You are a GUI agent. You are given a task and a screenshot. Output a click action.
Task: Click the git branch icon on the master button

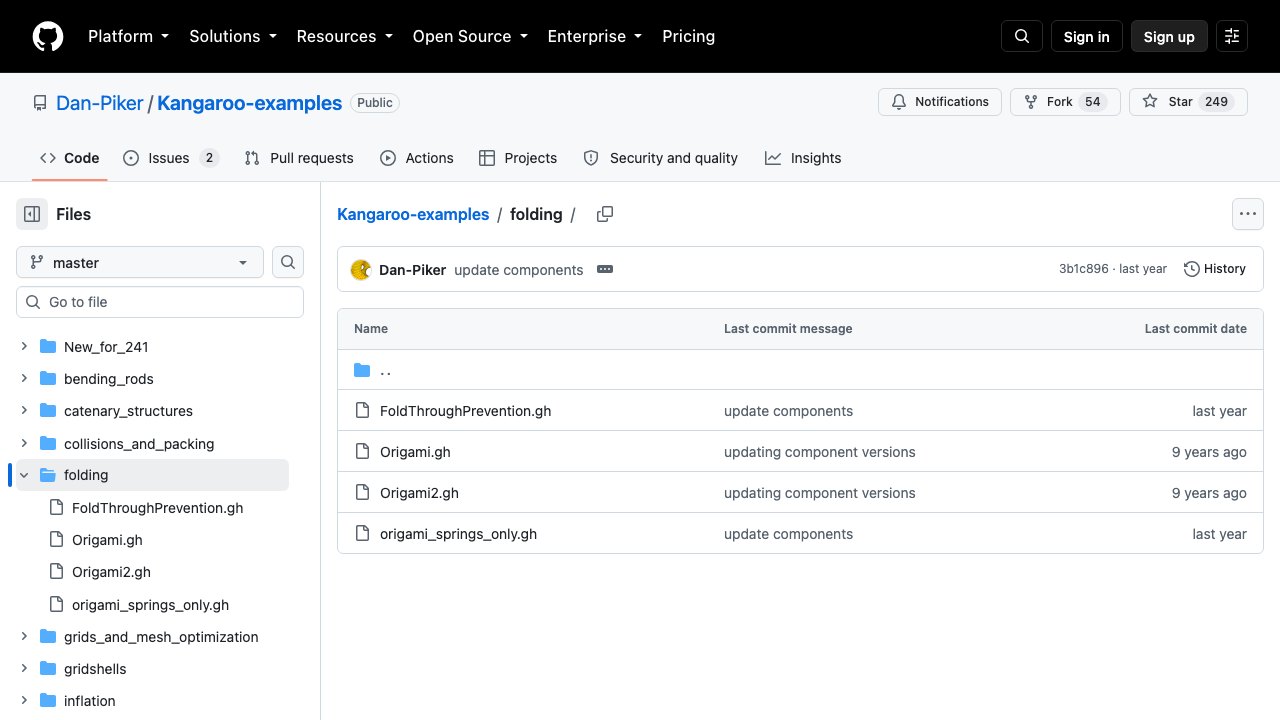(37, 262)
